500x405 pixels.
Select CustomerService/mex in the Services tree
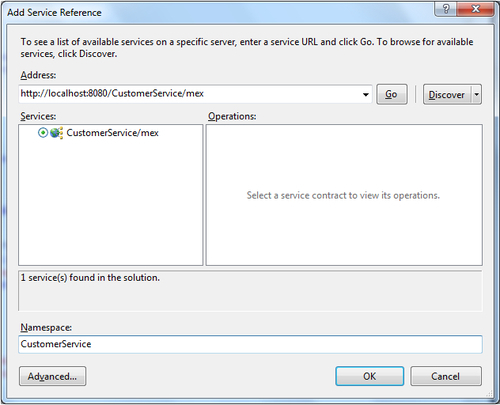tap(112, 133)
